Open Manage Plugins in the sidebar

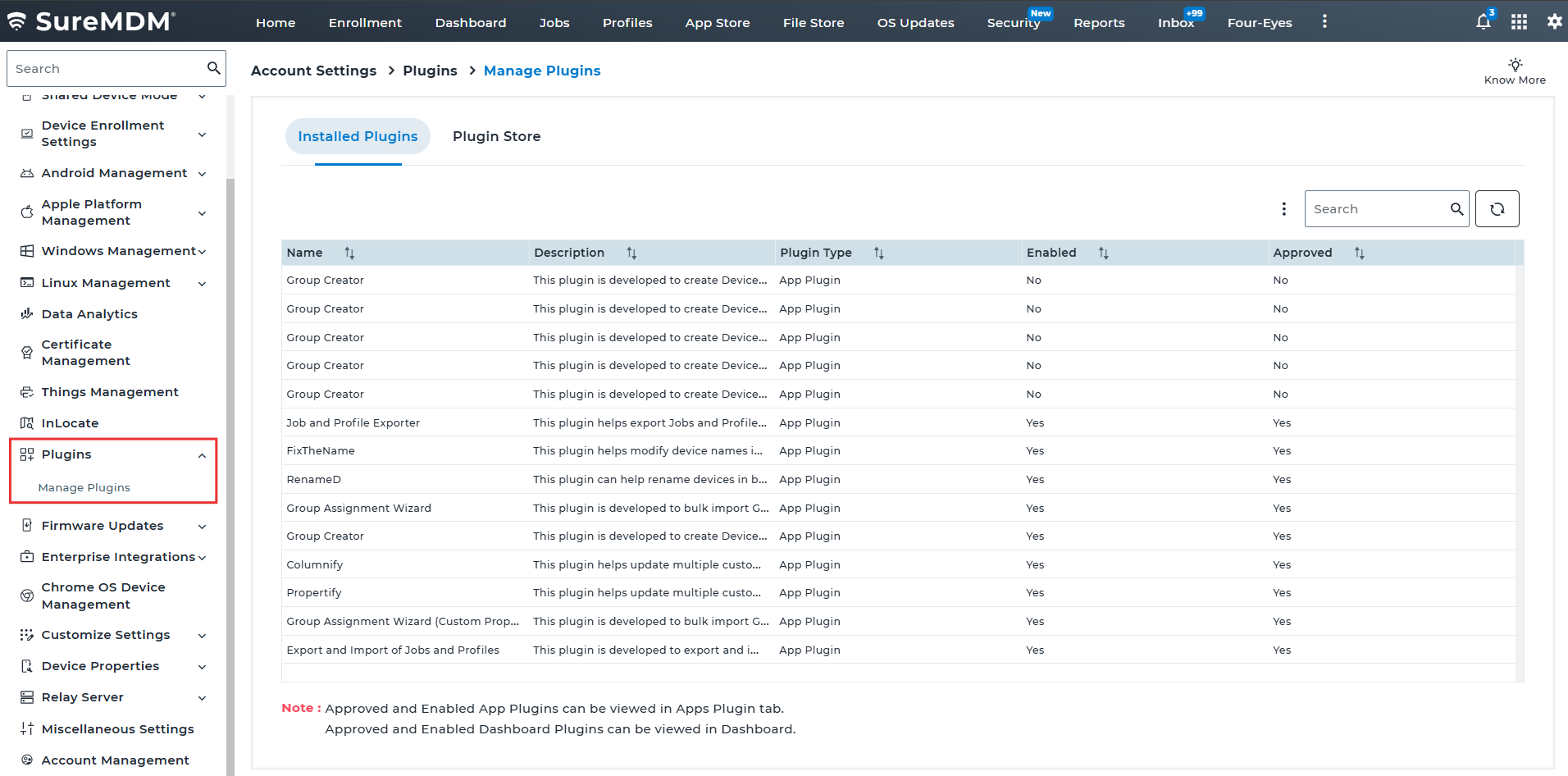pos(84,487)
